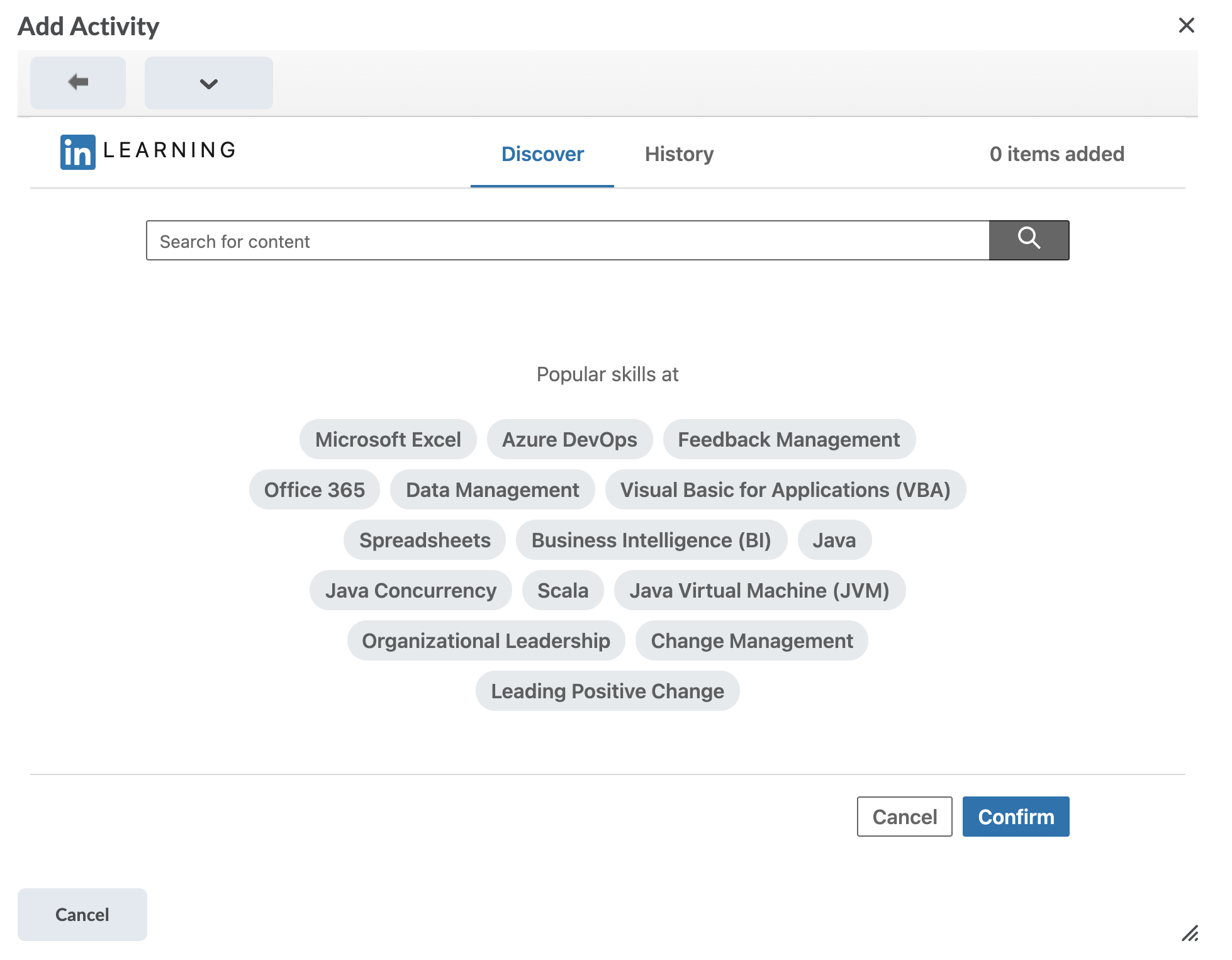Viewport: 1232px width, 960px height.
Task: Focus the Search for content field
Action: pyautogui.click(x=568, y=240)
